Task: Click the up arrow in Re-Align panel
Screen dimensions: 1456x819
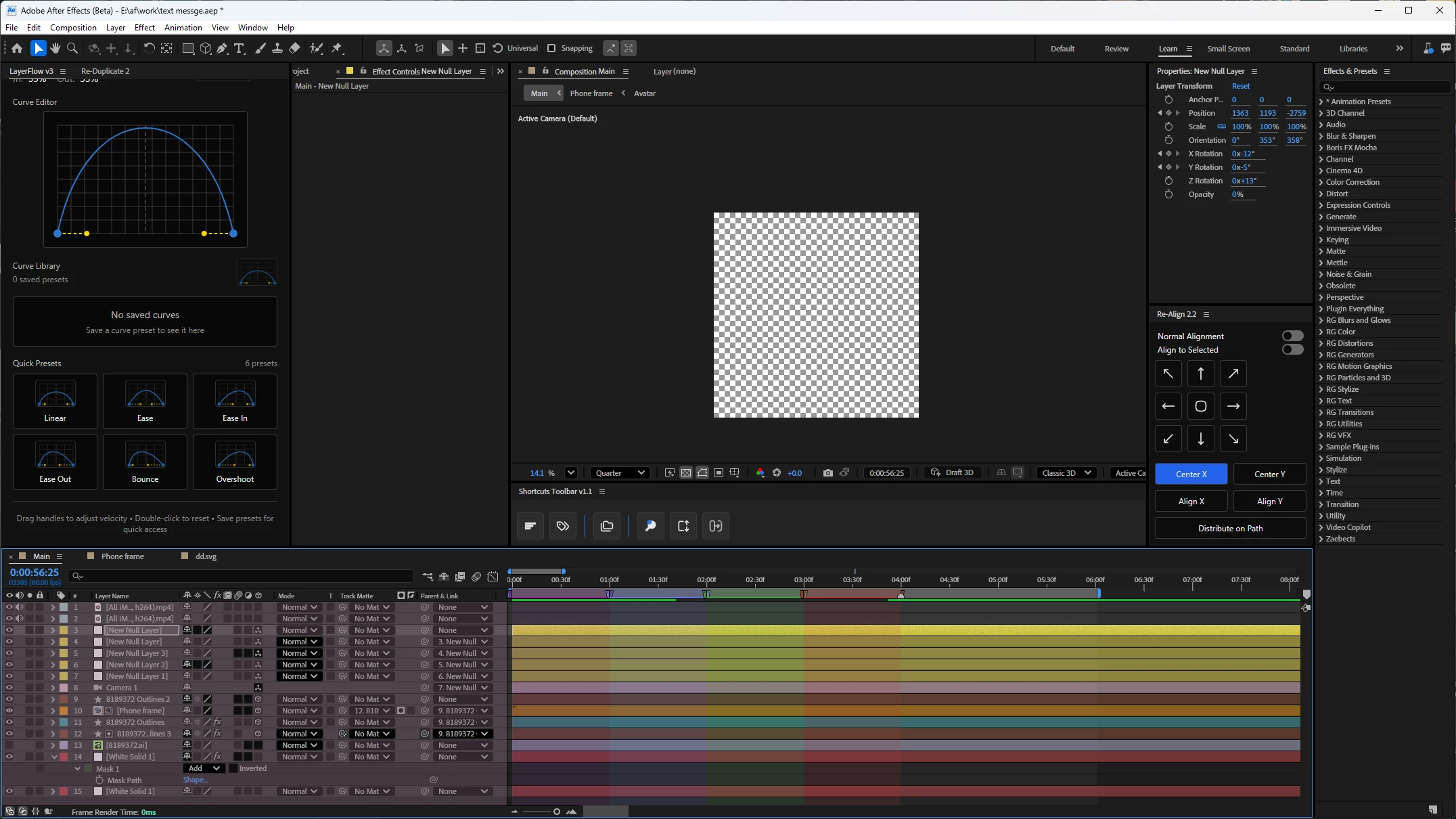Action: tap(1200, 374)
